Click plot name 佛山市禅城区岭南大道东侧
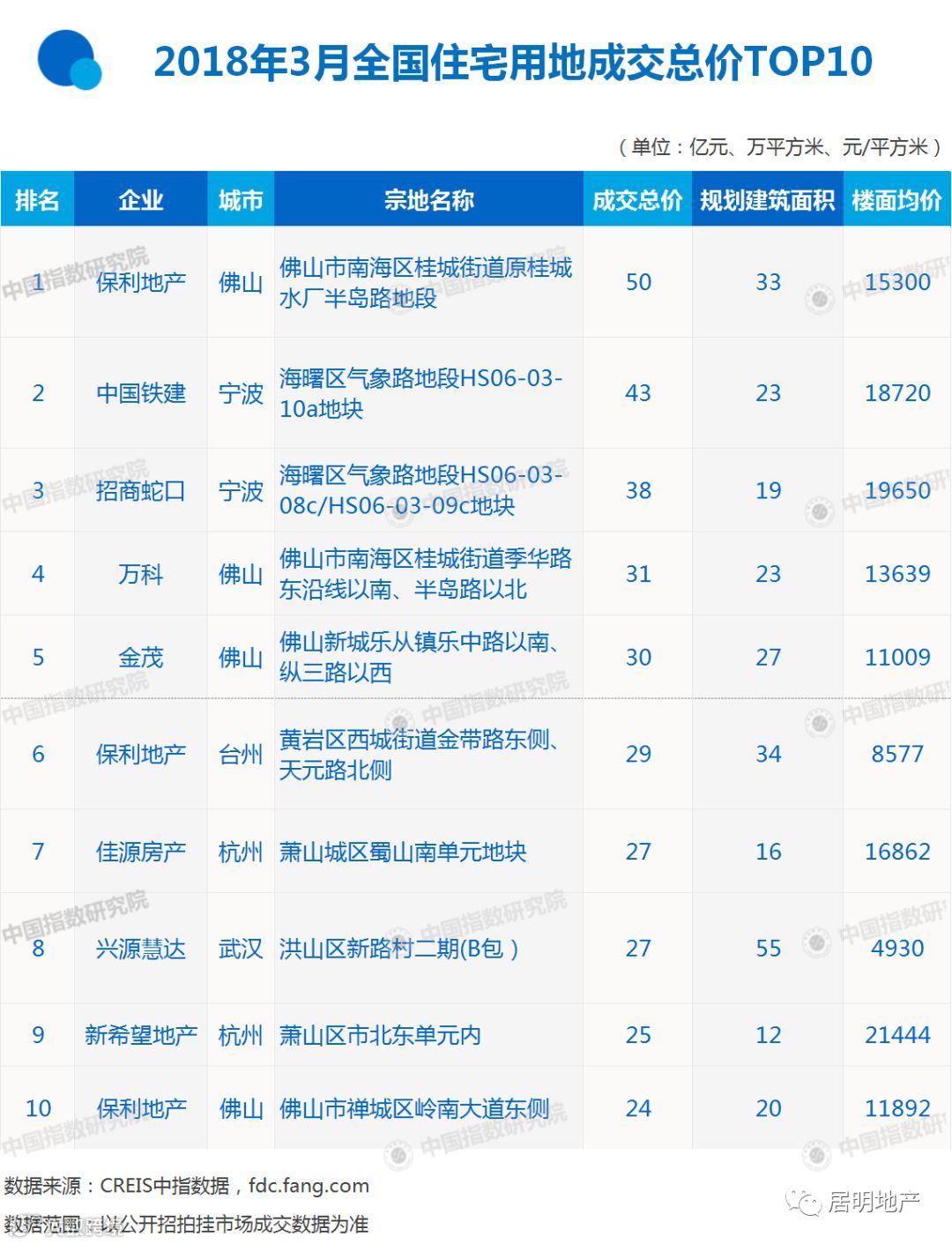Image resolution: width=952 pixels, height=1244 pixels. click(414, 1108)
